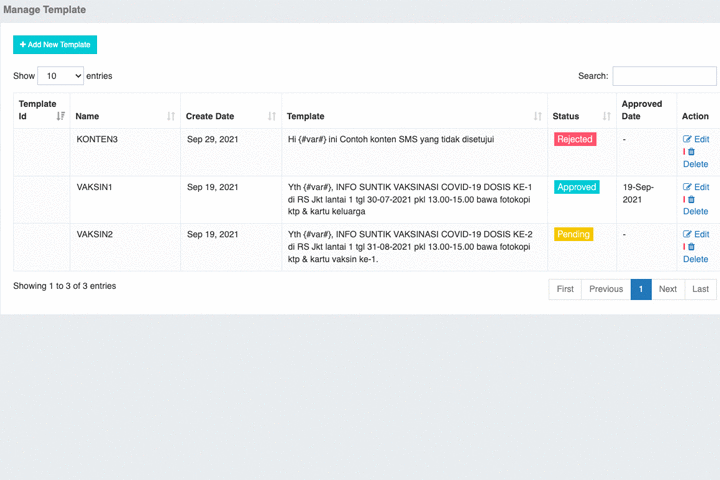The height and width of the screenshot is (480, 720).
Task: Go to First page
Action: coord(565,289)
